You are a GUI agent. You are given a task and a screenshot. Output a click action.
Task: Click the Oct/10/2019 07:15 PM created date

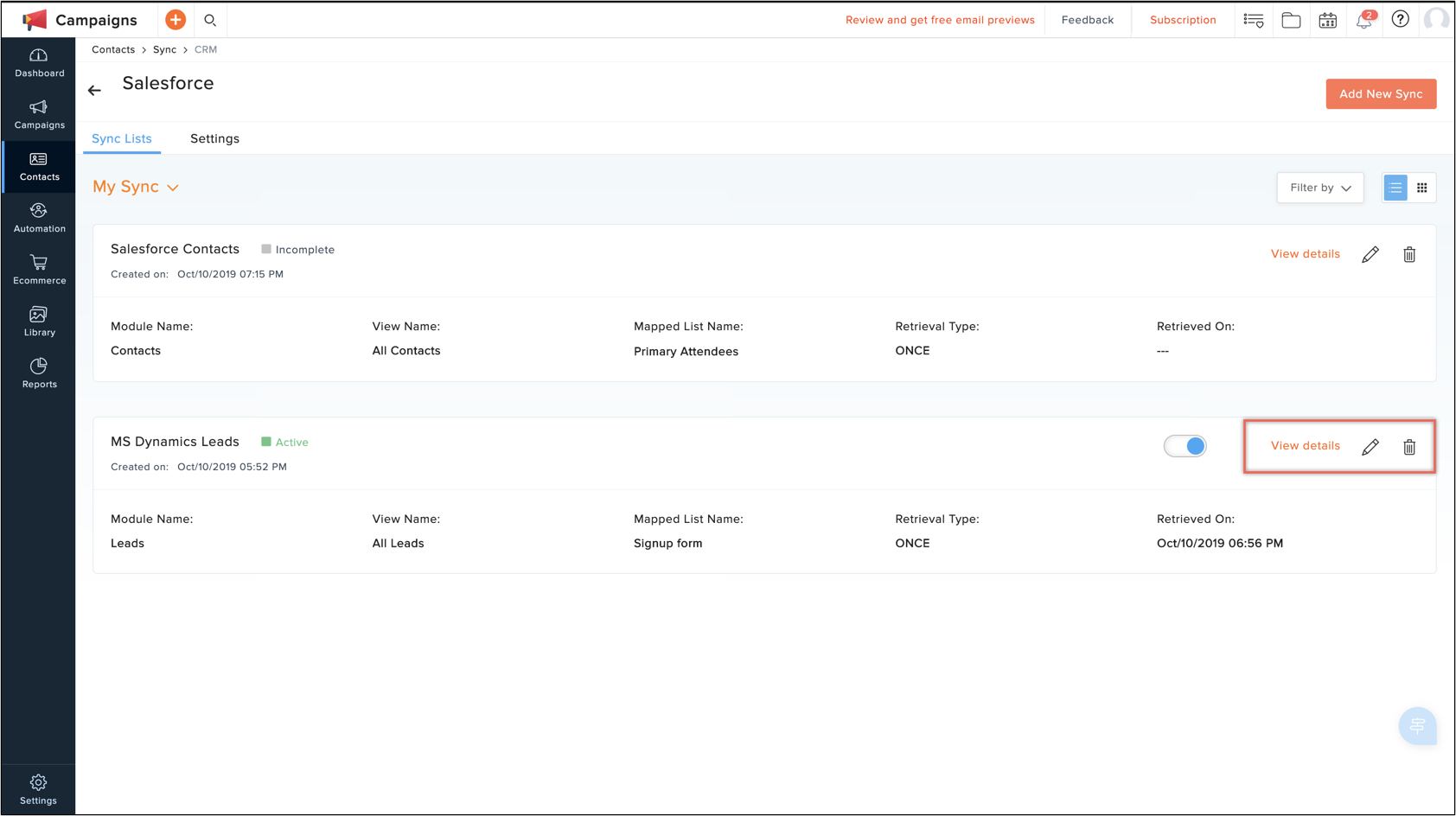[x=230, y=274]
